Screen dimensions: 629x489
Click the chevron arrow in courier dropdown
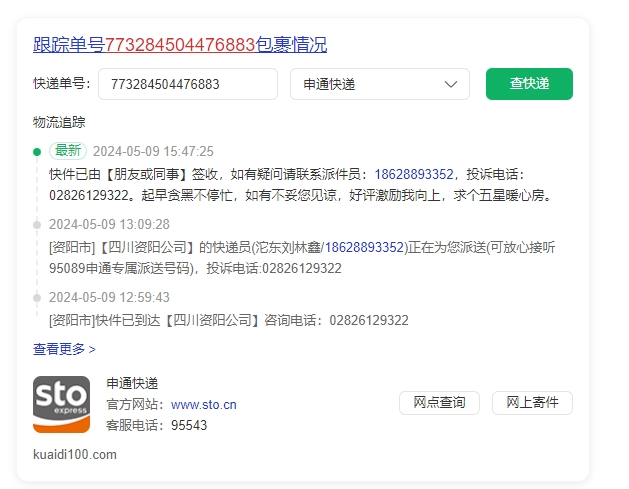451,84
